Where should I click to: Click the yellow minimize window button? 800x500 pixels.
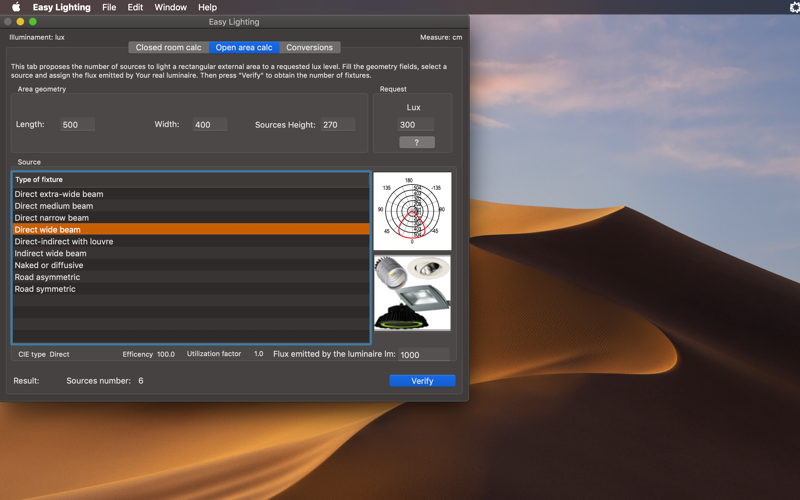pos(20,21)
